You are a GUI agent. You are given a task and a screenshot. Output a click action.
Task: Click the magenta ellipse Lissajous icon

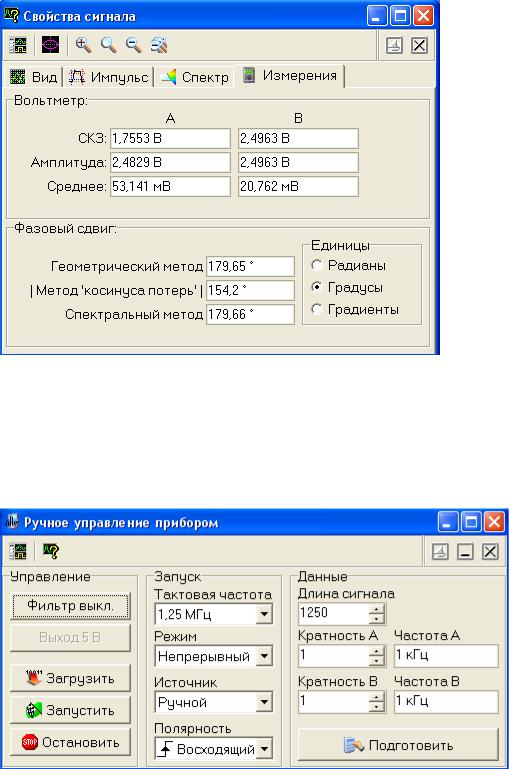click(x=50, y=45)
